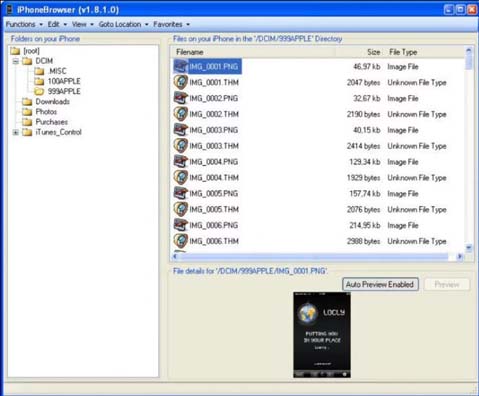Screen dimensions: 479x396
Task: Click the IMG_0003.PNG image icon
Action: (x=181, y=130)
